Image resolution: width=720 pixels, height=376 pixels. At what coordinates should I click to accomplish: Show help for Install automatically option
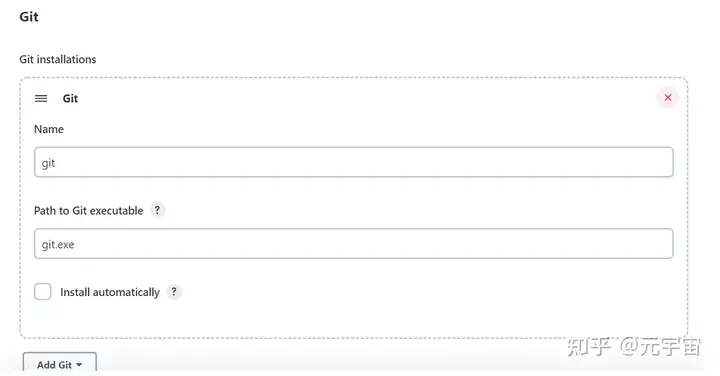click(174, 292)
